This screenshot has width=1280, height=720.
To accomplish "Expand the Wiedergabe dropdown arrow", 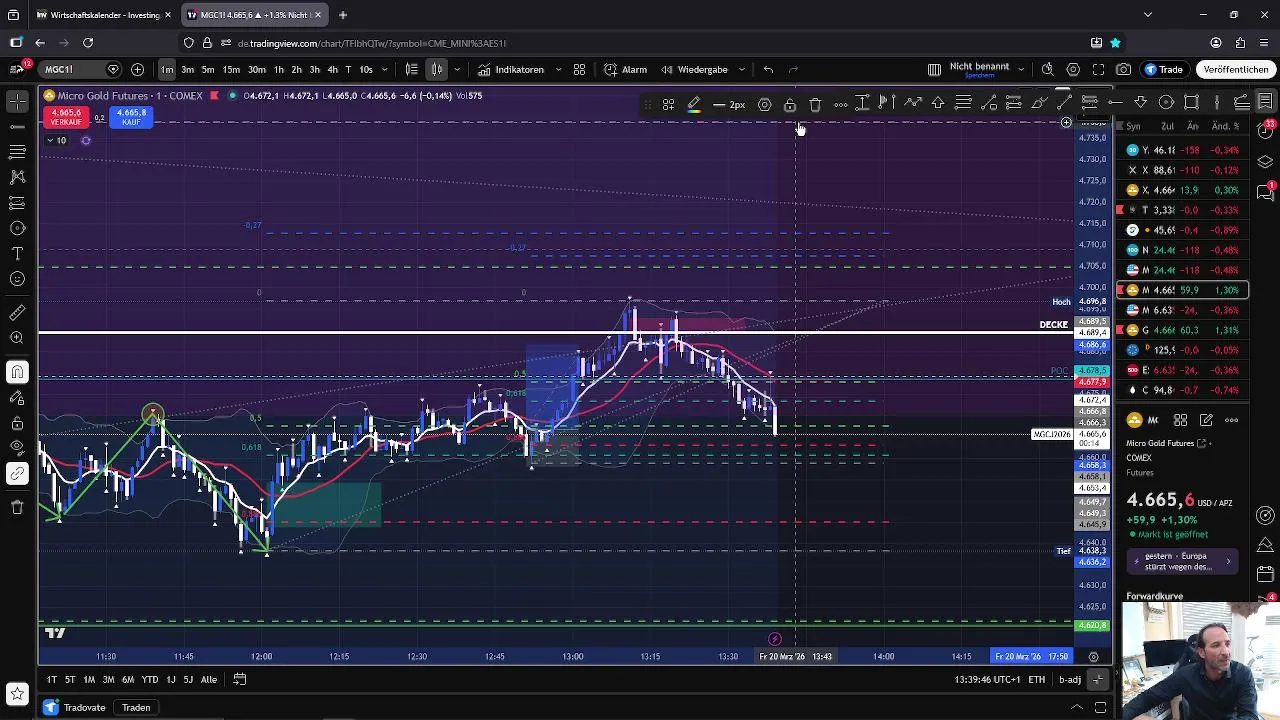I will pyautogui.click(x=742, y=69).
